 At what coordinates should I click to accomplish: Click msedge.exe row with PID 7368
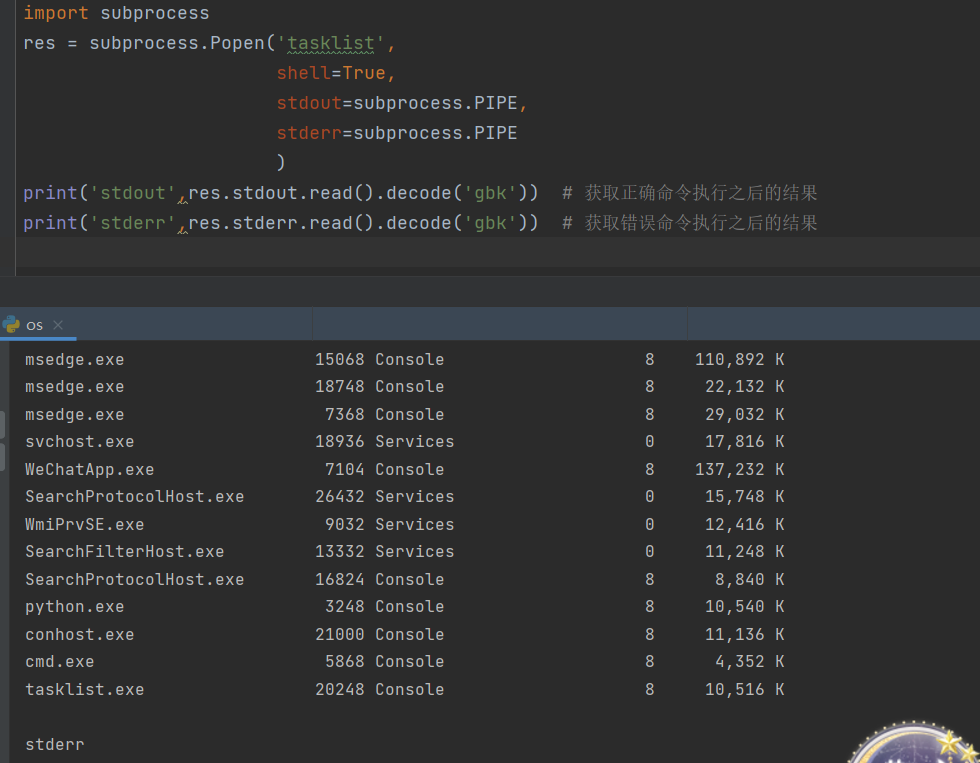404,415
